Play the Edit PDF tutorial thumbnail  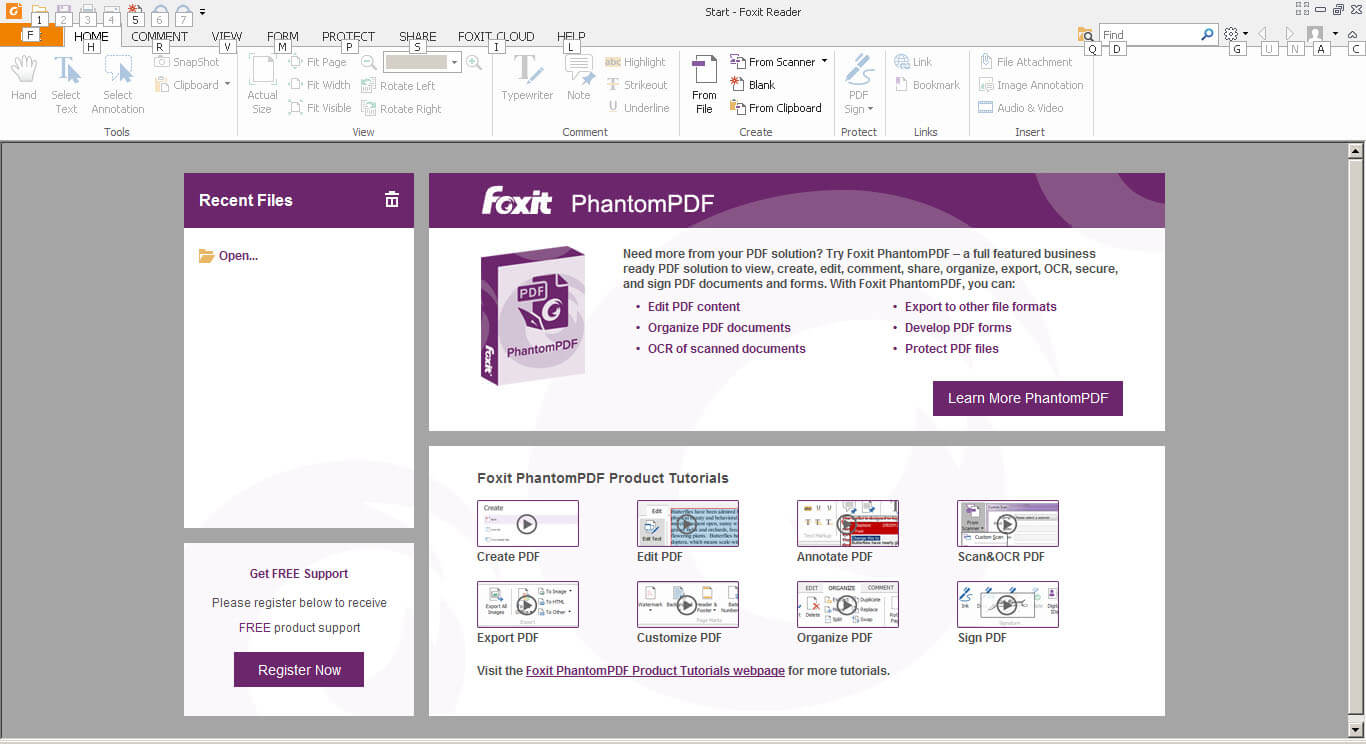pyautogui.click(x=687, y=523)
